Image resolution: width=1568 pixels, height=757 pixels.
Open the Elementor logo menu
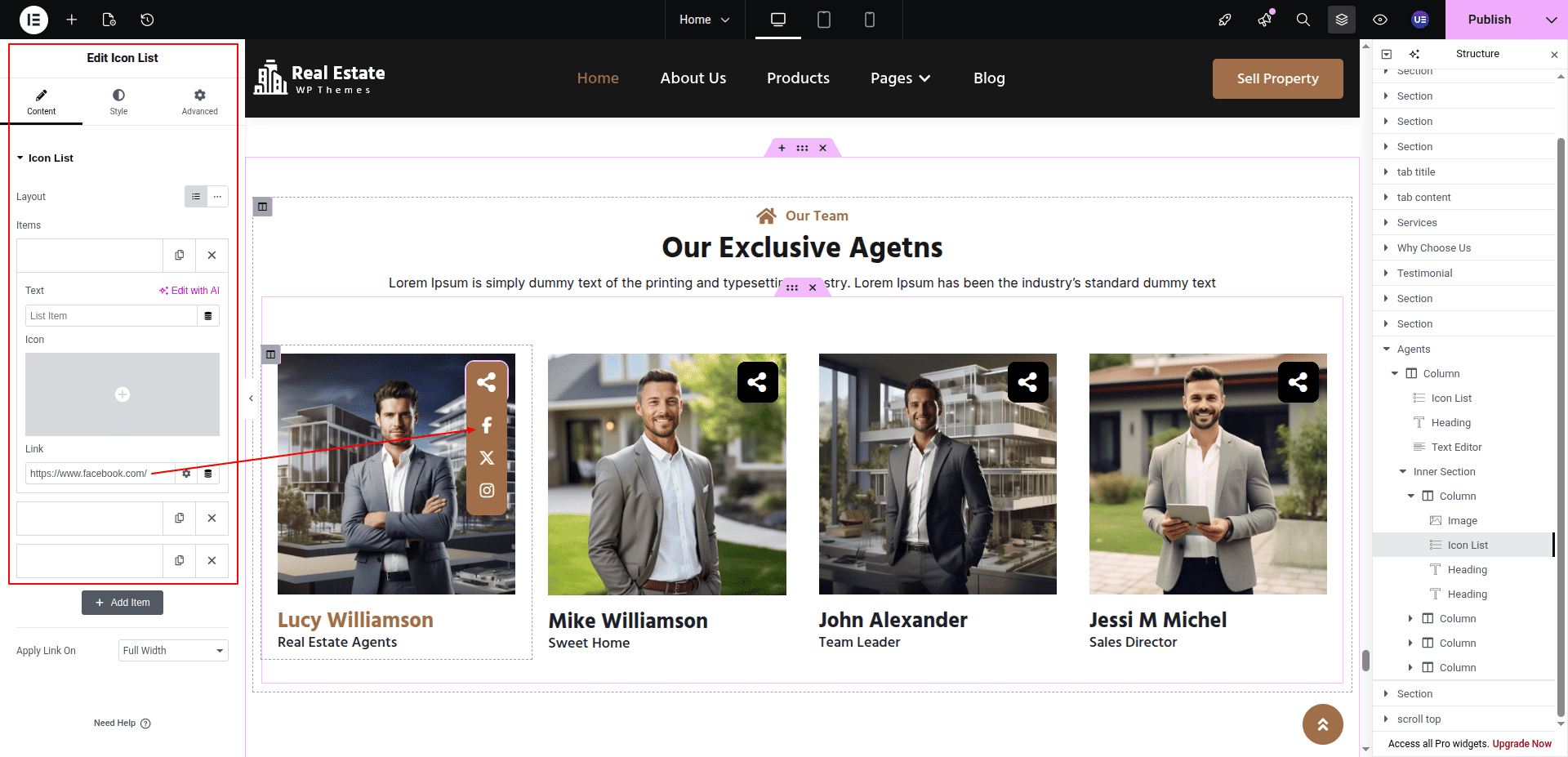(x=33, y=20)
